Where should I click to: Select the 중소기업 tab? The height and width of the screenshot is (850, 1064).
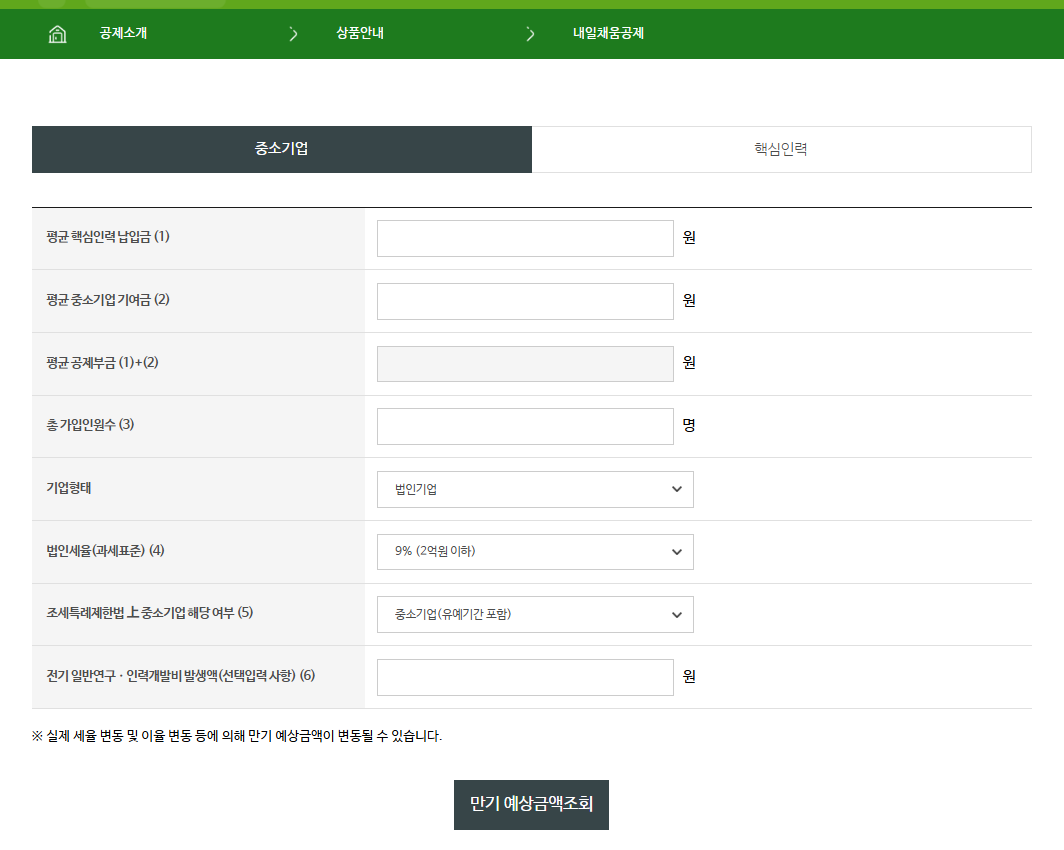tap(282, 149)
